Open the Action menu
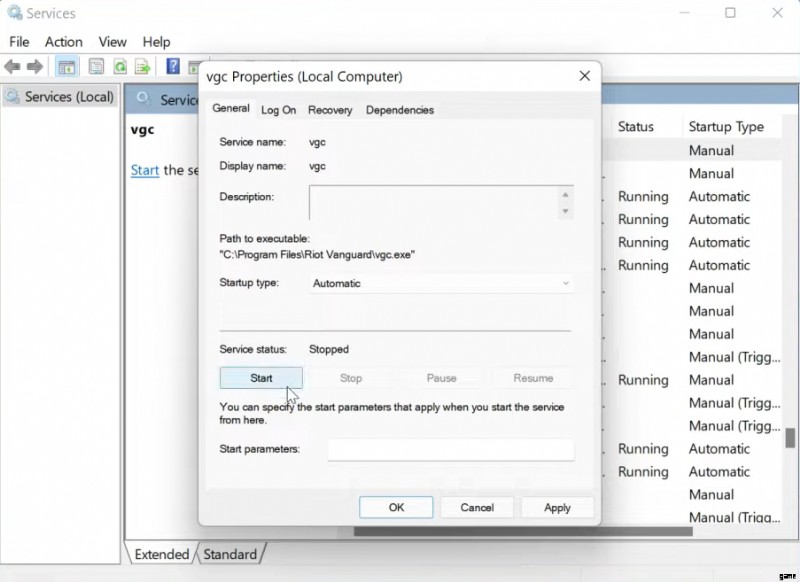 point(63,41)
